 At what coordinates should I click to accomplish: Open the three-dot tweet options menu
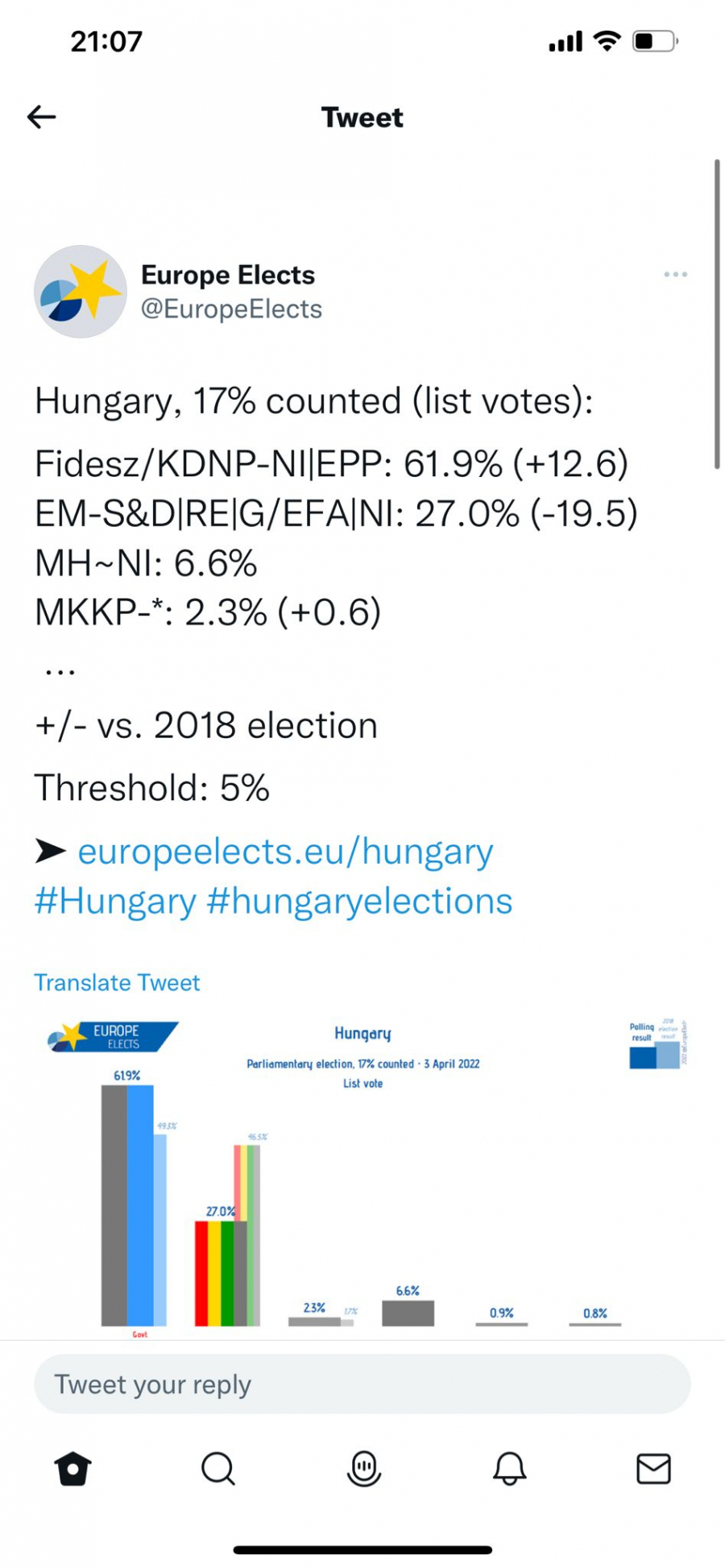pos(675,275)
